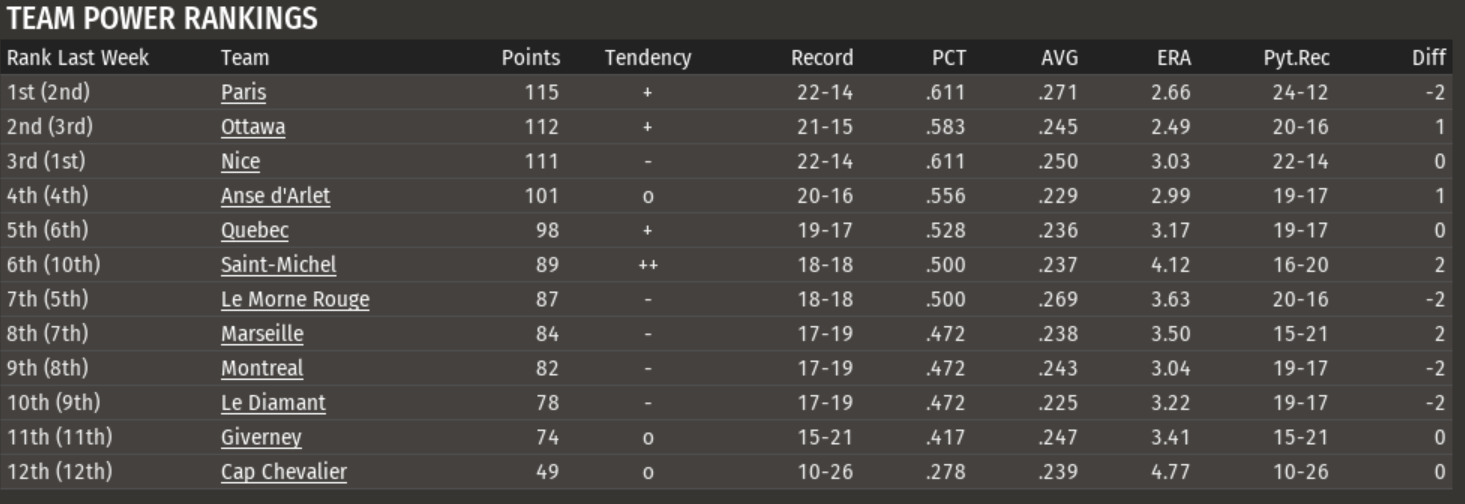This screenshot has width=1465, height=504.
Task: Open Quebec team details
Action: [254, 230]
